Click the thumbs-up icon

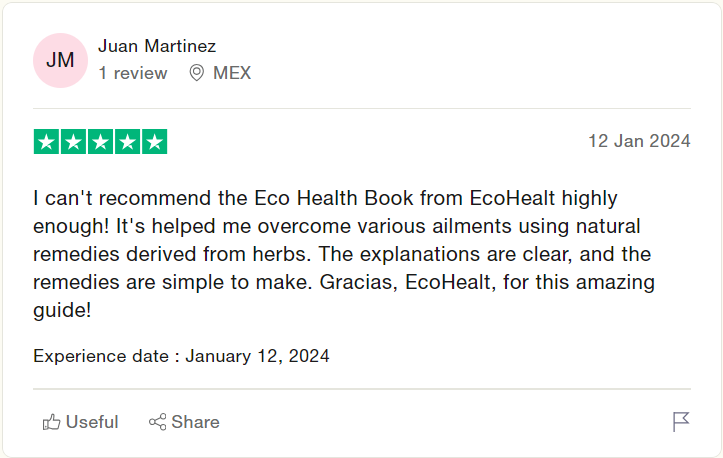pos(52,422)
